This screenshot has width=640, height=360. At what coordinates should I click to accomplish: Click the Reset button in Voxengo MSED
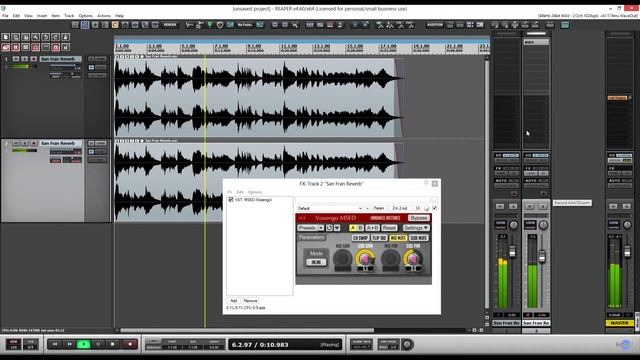click(389, 228)
